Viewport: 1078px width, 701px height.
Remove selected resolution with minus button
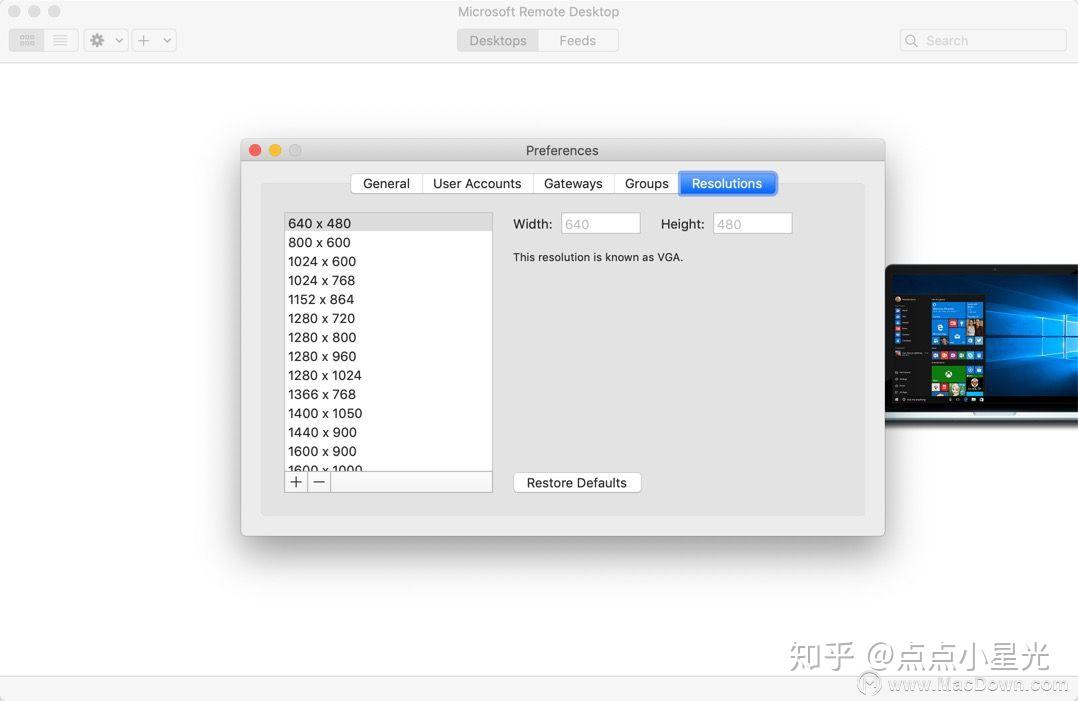319,482
